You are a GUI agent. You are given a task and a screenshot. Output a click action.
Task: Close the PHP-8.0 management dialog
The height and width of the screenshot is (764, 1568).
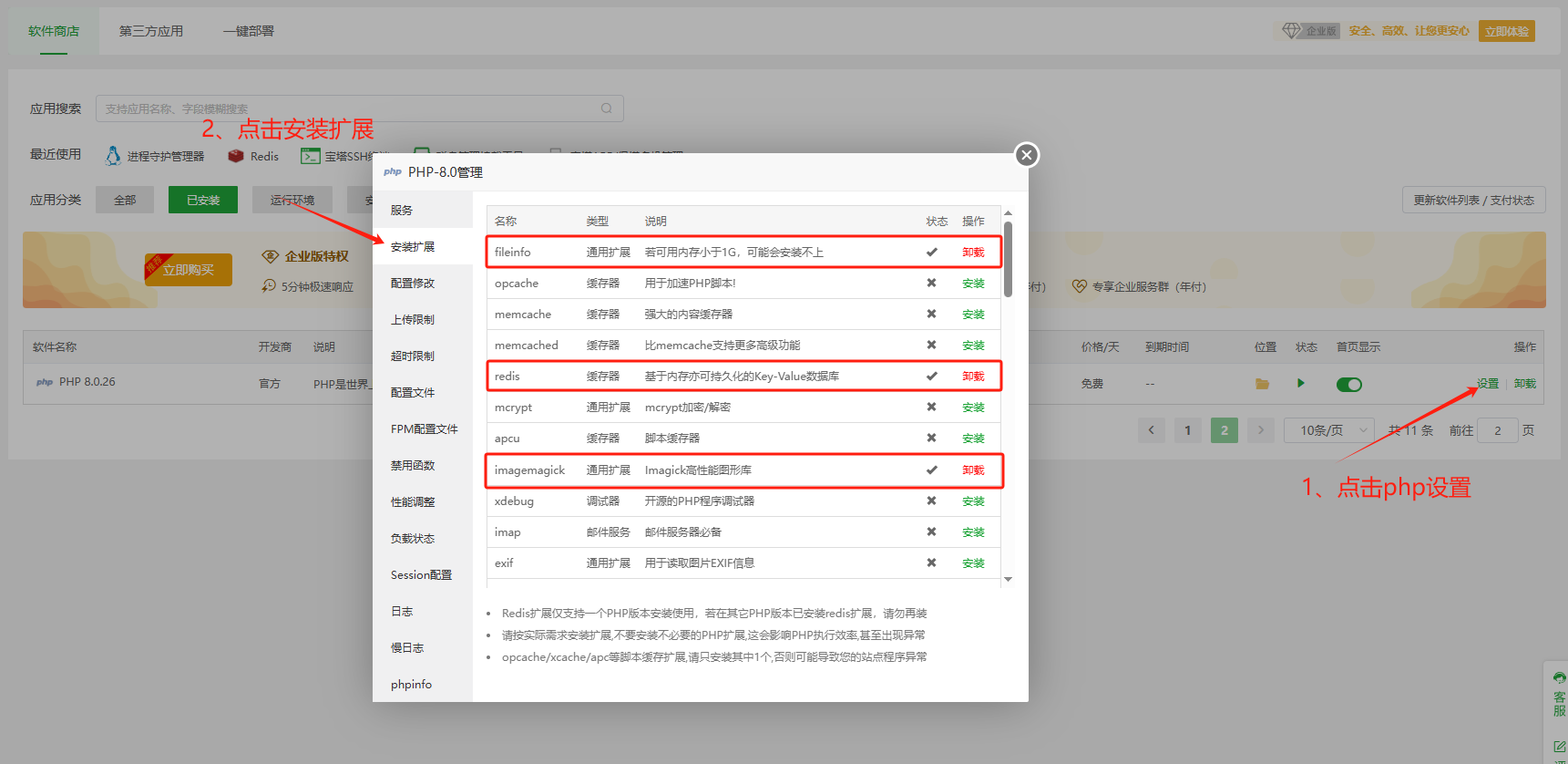coord(1027,155)
